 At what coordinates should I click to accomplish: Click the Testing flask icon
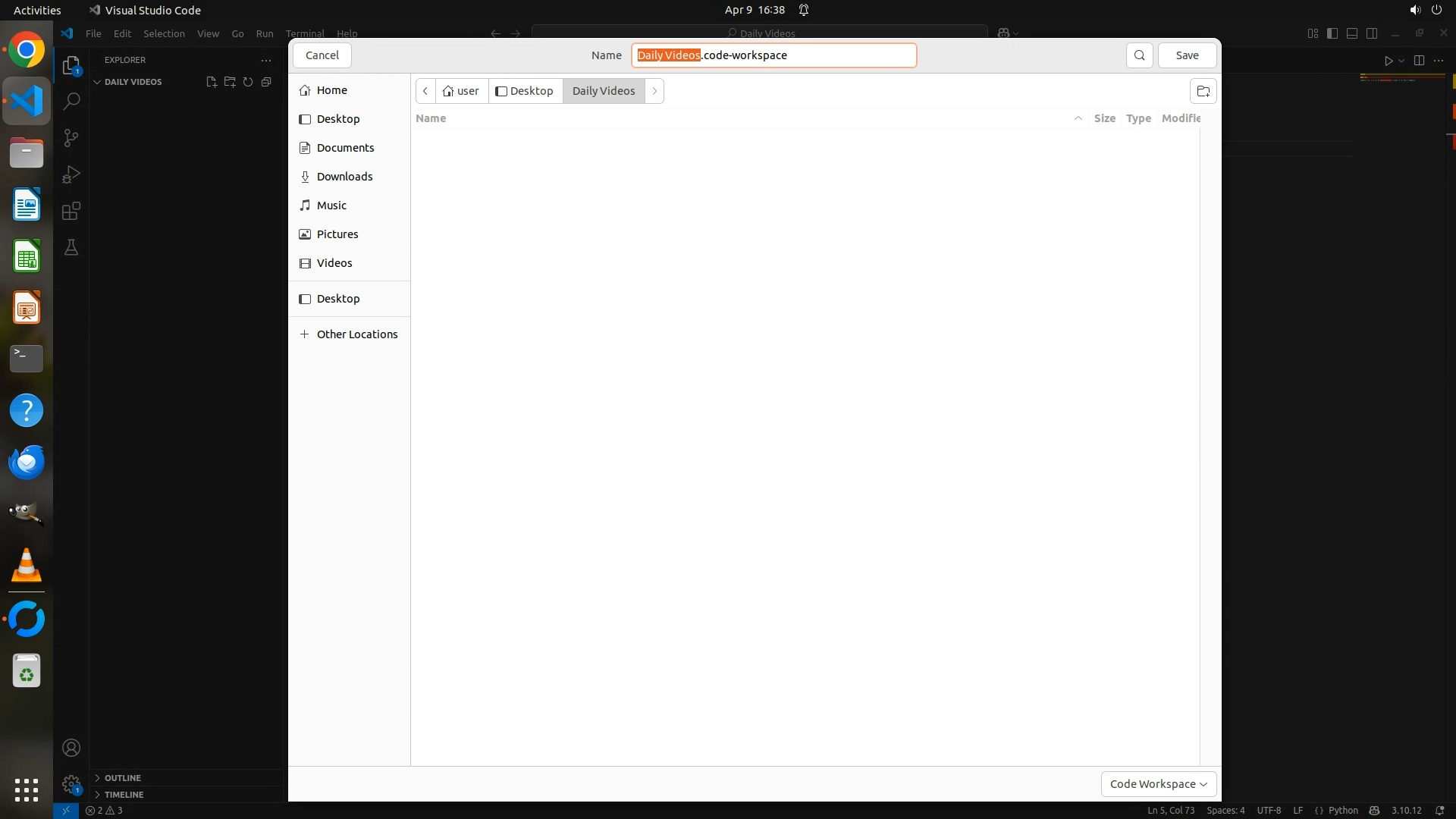point(71,247)
